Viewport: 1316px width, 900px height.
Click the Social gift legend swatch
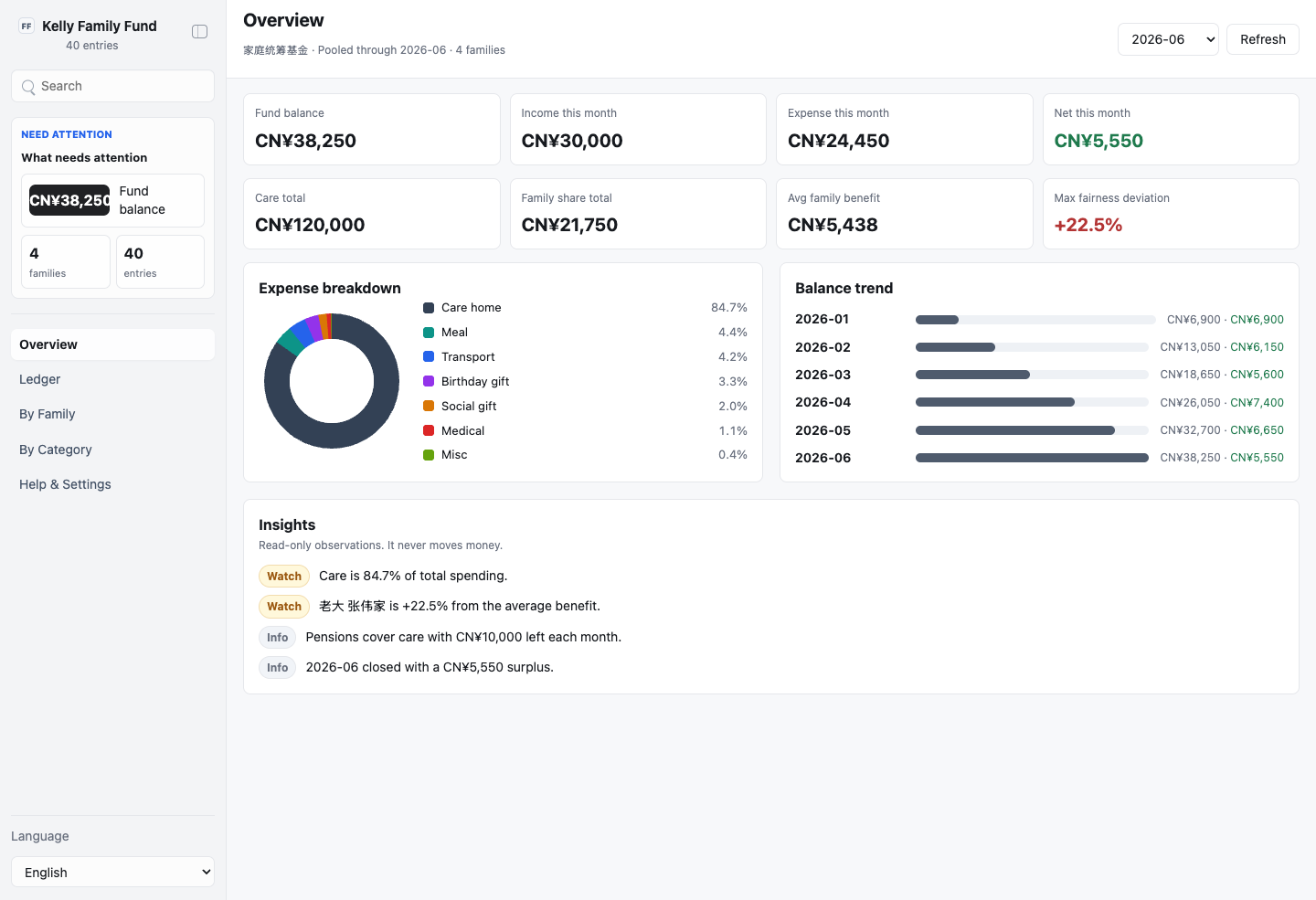pos(429,407)
